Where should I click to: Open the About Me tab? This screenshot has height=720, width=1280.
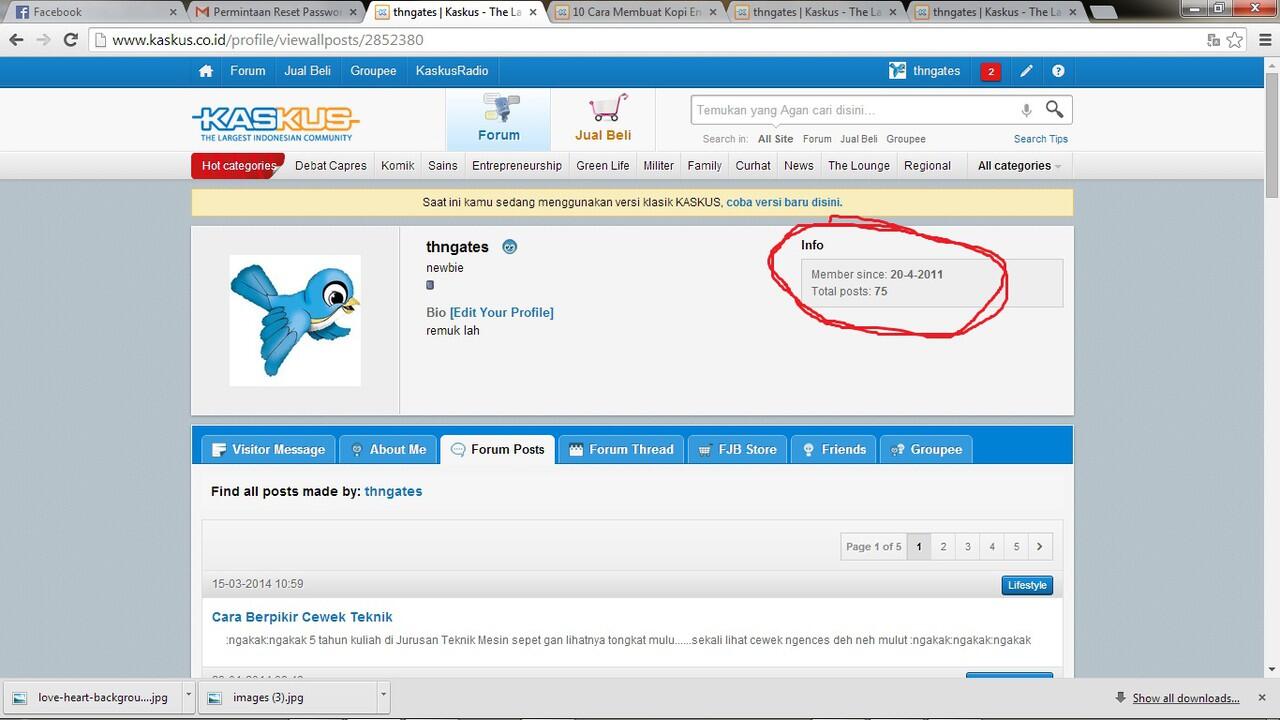point(388,449)
